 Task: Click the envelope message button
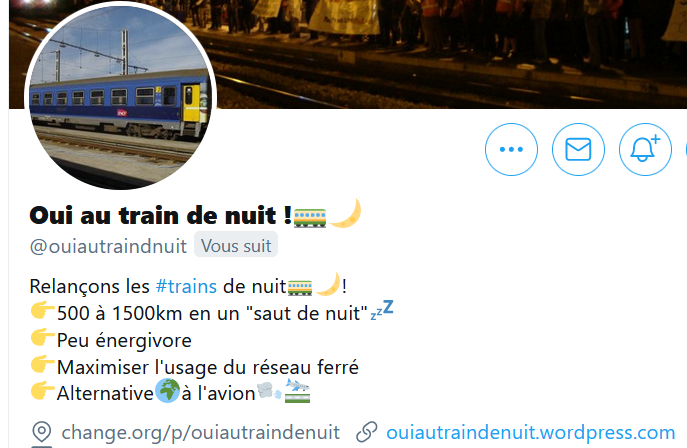point(578,149)
